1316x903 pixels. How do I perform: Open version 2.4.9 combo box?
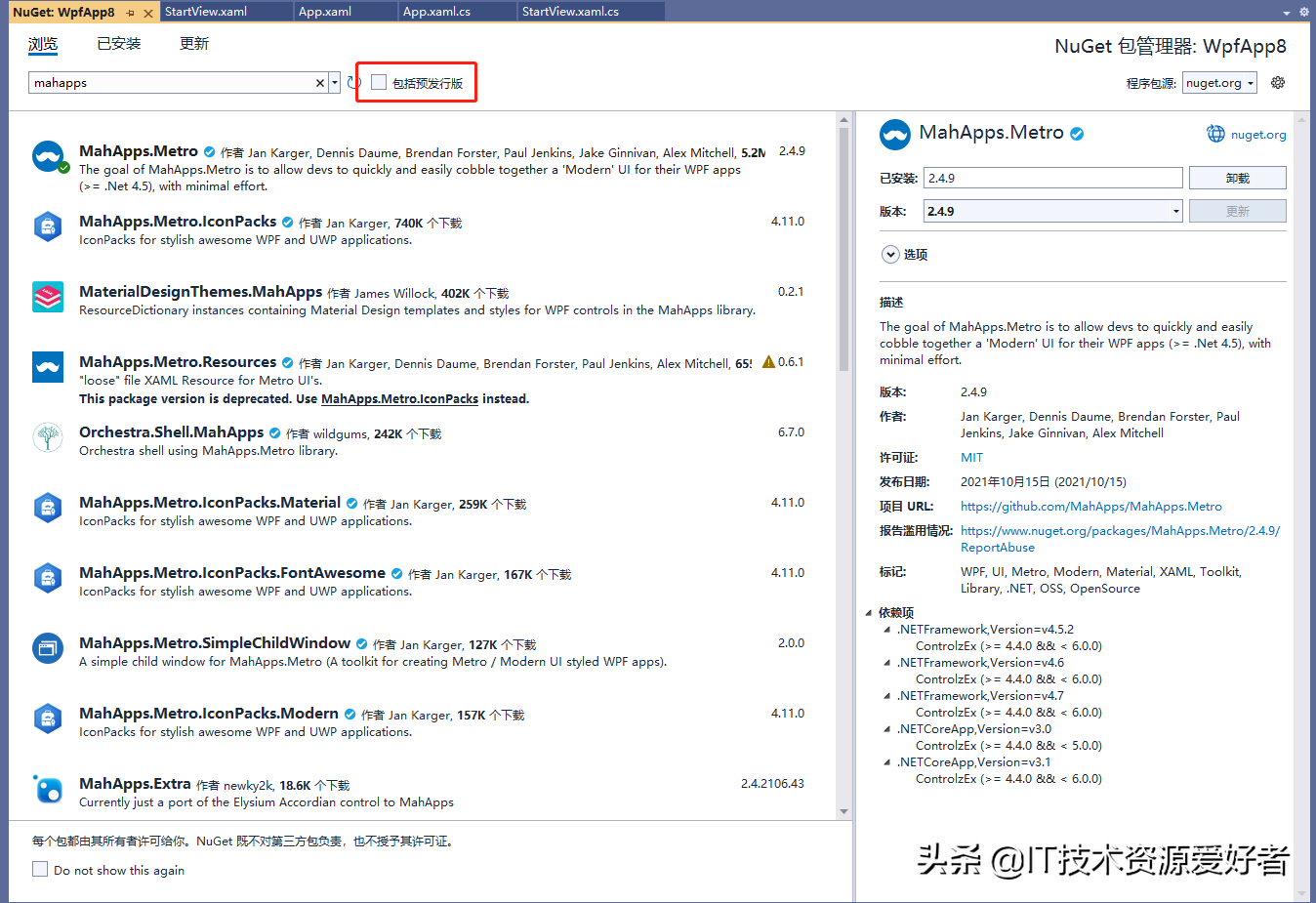1052,211
